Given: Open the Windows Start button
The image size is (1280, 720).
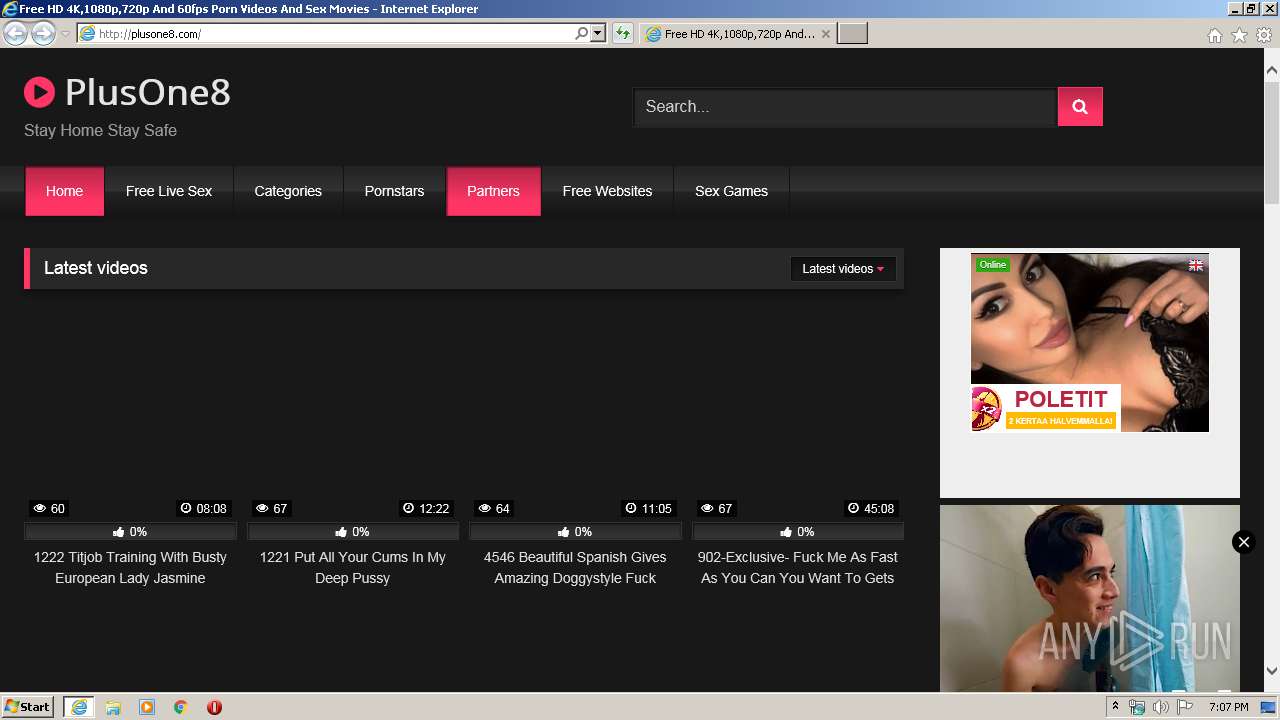Looking at the screenshot, I should 27,707.
